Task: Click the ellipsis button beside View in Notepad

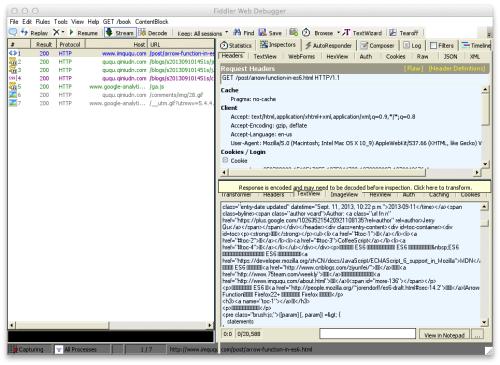Action: (x=477, y=335)
